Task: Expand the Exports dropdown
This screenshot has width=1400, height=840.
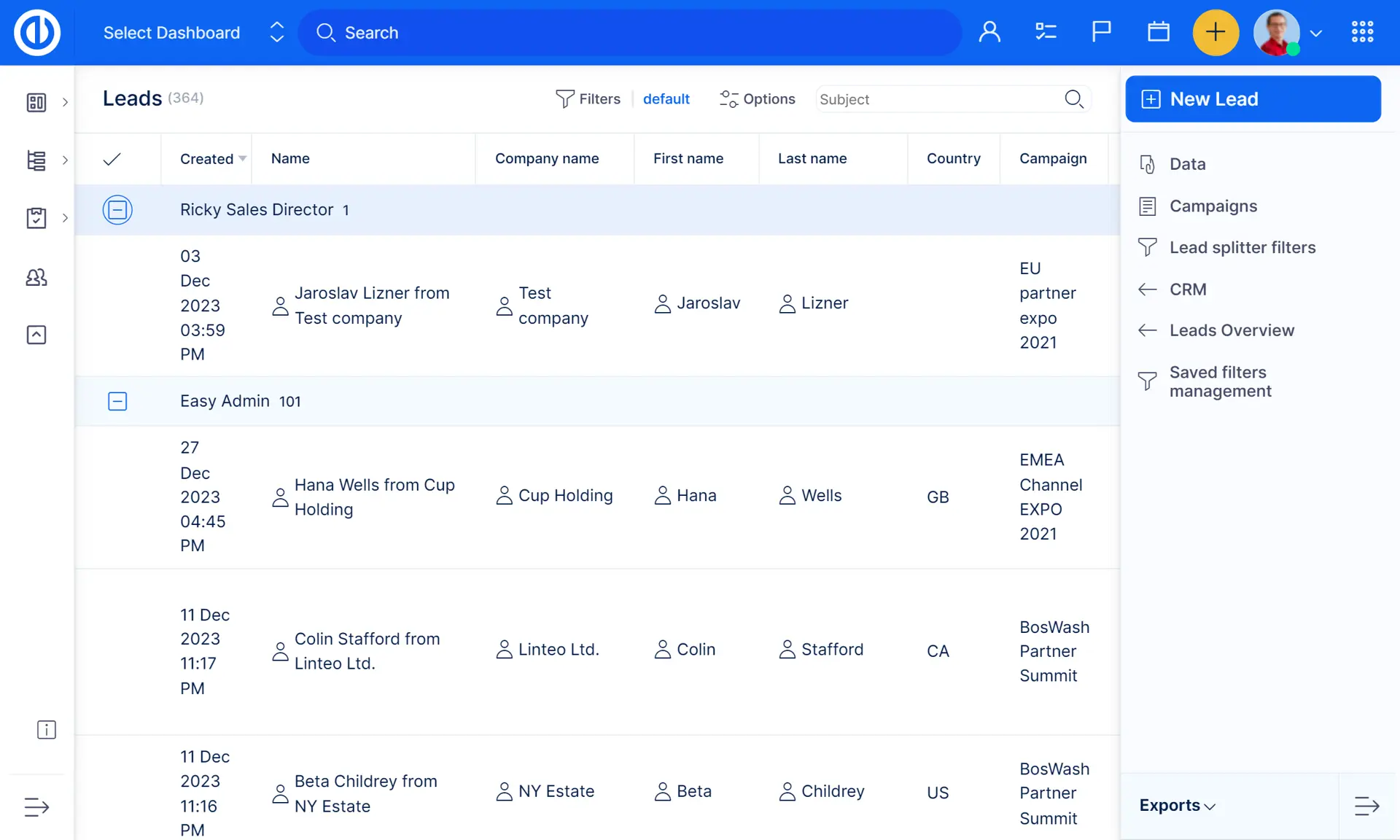Action: pyautogui.click(x=1177, y=806)
